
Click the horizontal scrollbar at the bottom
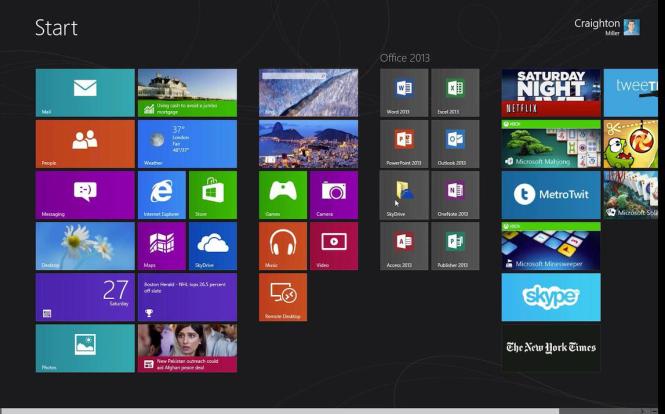click(280, 411)
